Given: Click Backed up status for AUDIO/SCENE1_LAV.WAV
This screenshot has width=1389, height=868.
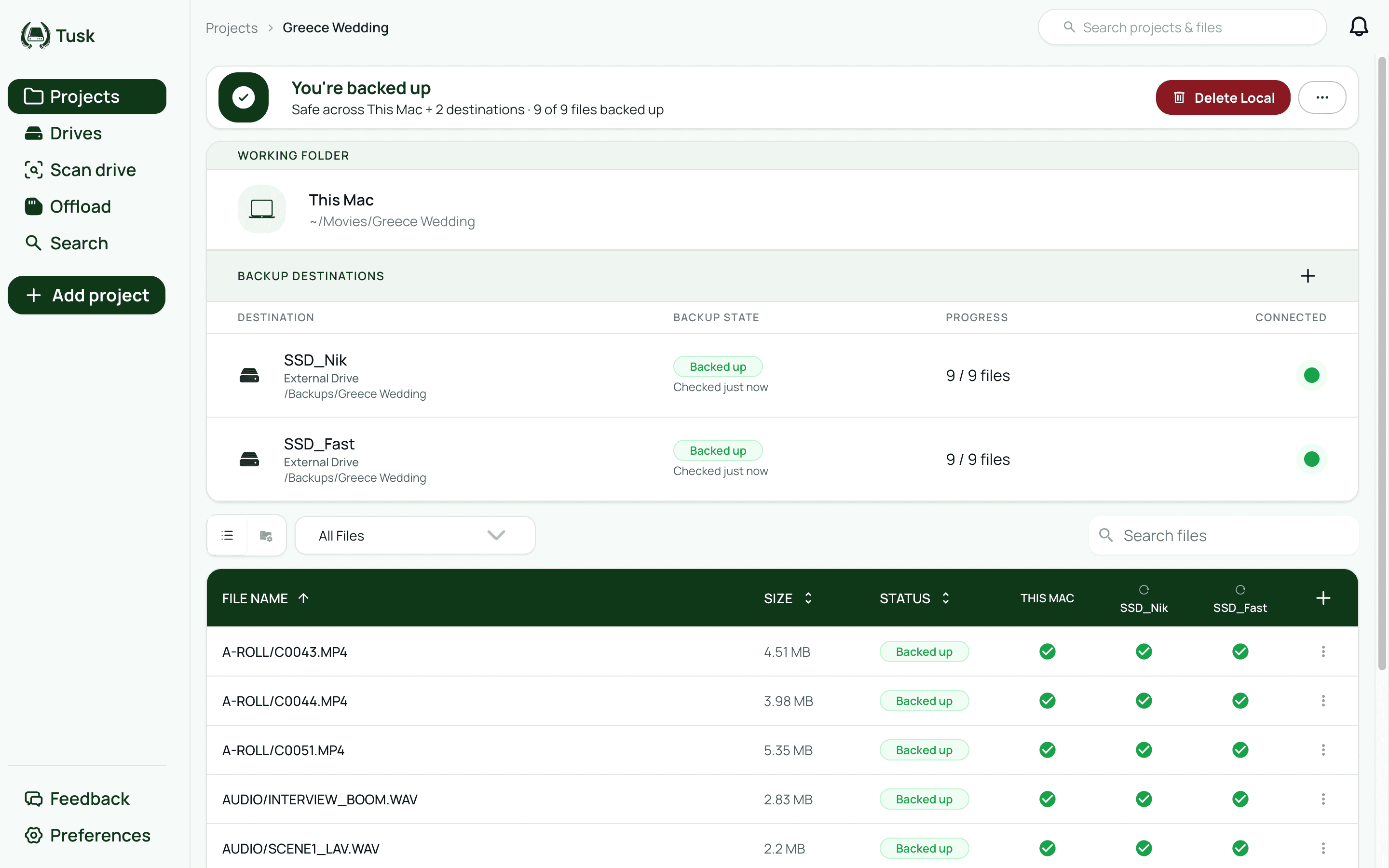Looking at the screenshot, I should point(924,849).
